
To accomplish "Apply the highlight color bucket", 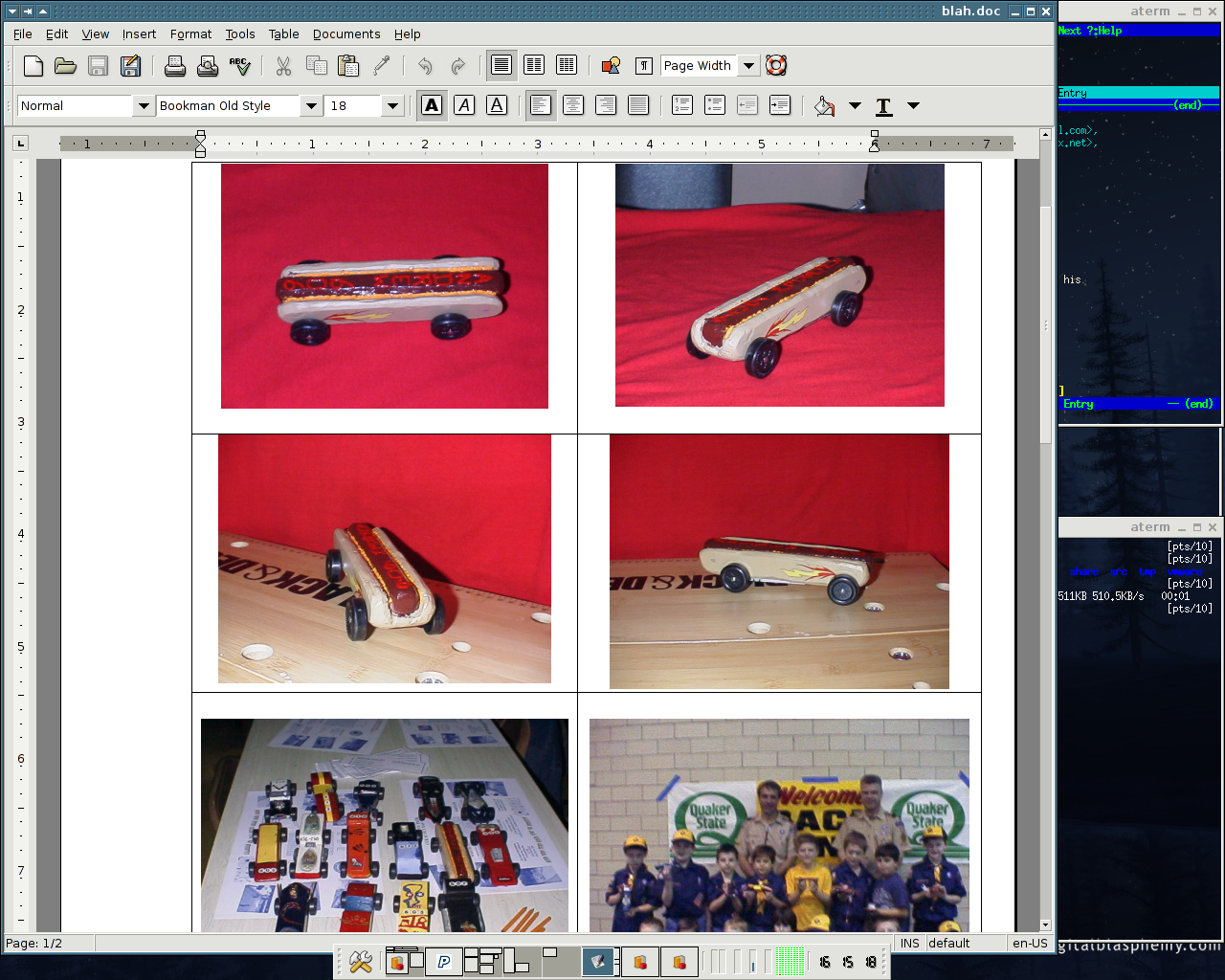I will (824, 105).
